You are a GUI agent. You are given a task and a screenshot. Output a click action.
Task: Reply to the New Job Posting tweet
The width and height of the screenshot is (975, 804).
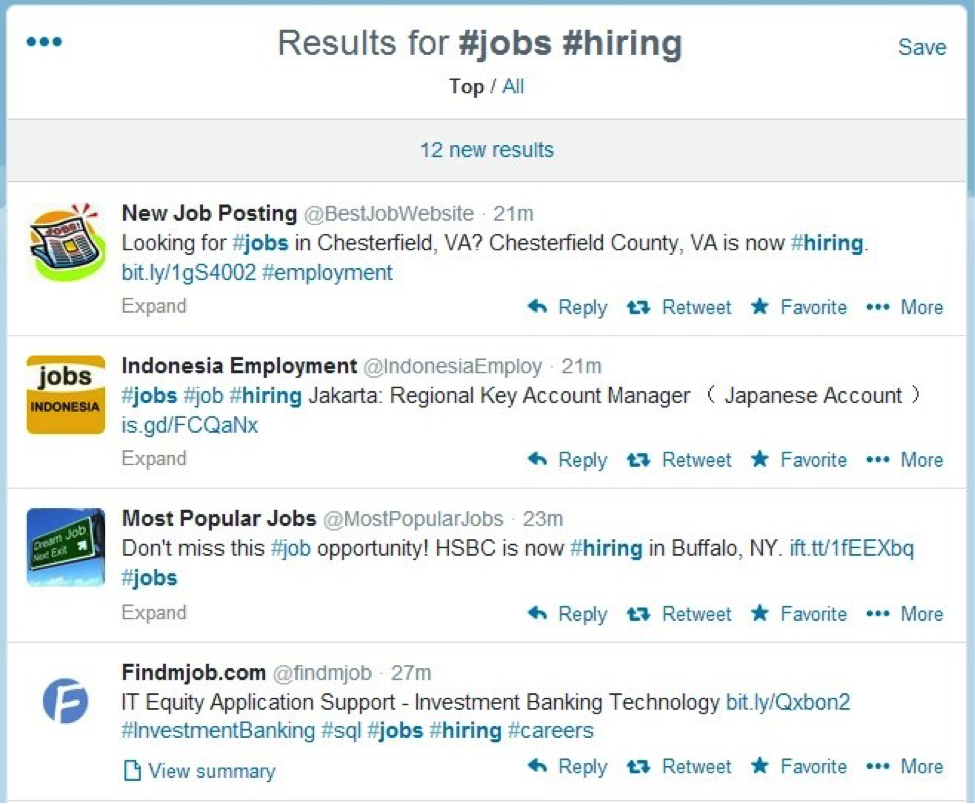point(566,307)
